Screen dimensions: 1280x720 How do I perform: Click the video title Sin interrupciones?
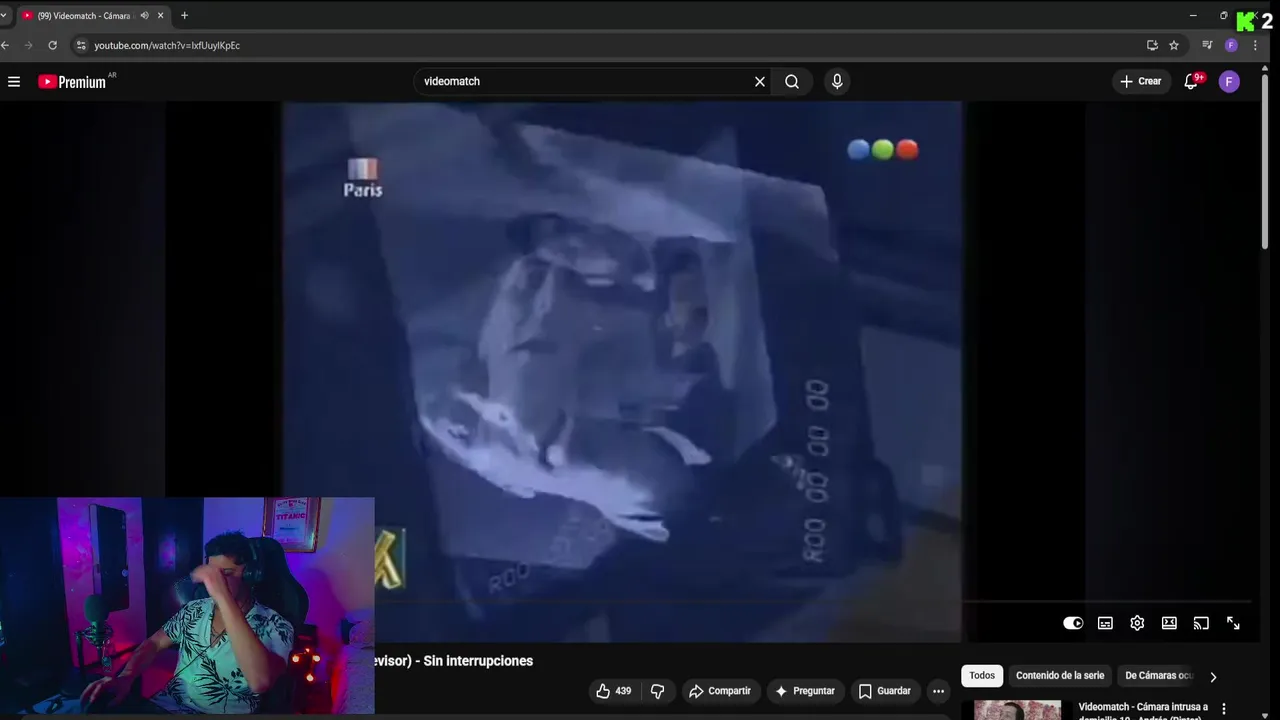pos(454,661)
